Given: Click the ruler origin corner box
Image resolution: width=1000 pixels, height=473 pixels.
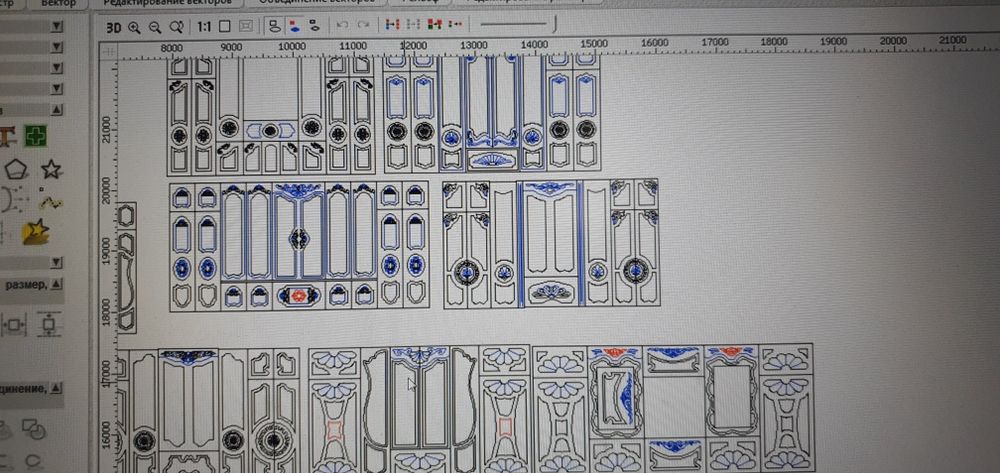Looking at the screenshot, I should (108, 51).
